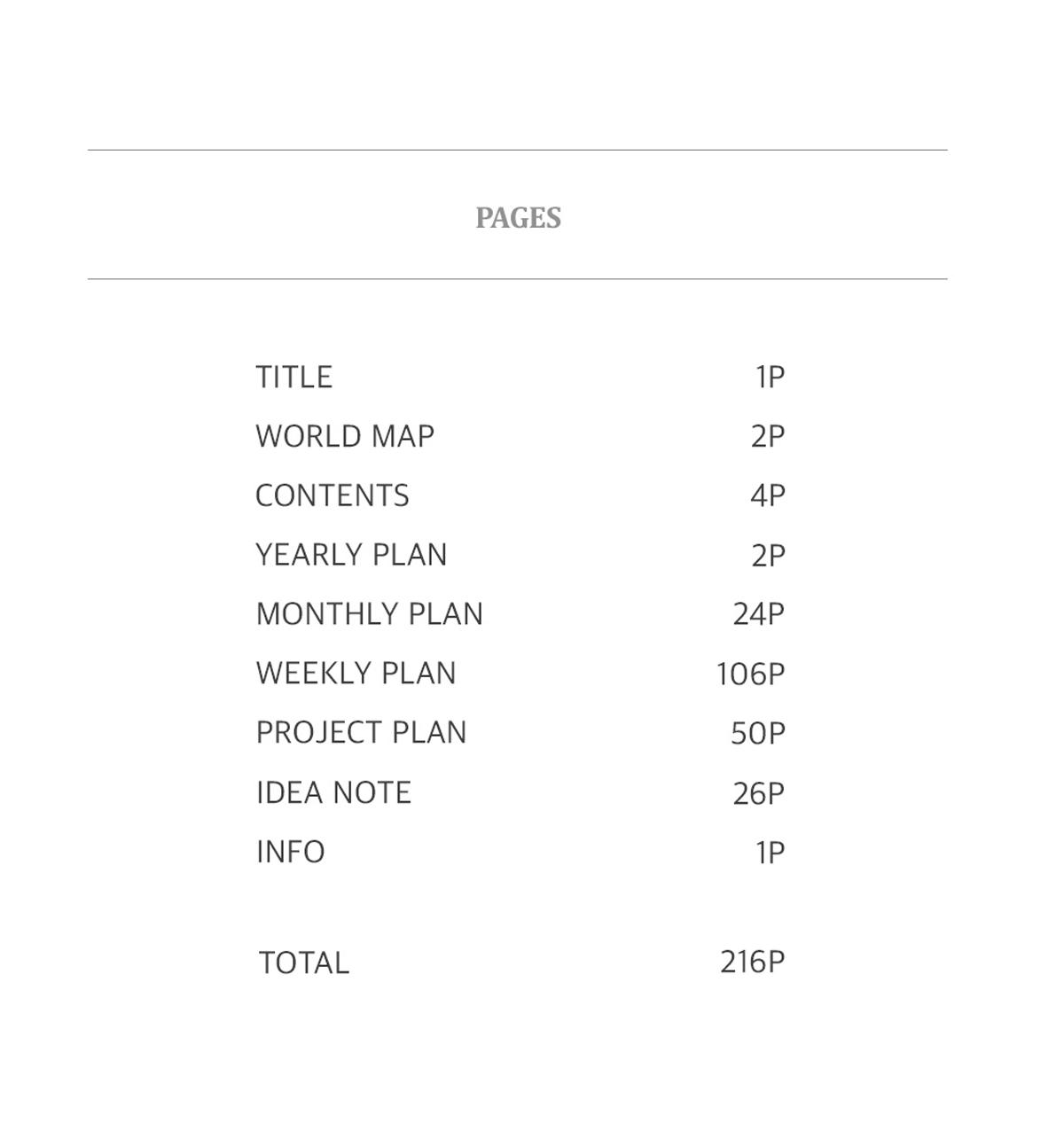1064x1146 pixels.
Task: Click the 24P page count
Action: click(758, 614)
